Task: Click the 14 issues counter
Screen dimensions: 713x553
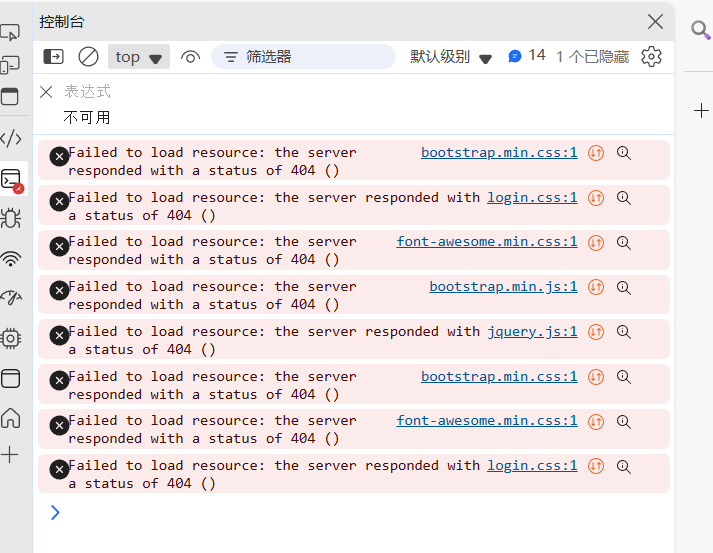Action: point(527,56)
